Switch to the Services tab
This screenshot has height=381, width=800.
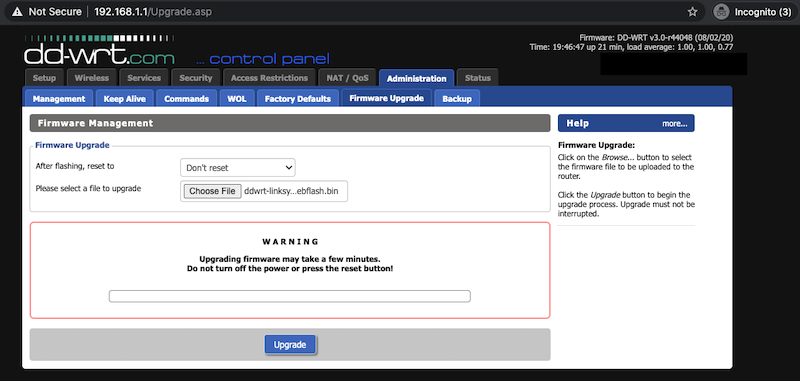coord(144,78)
